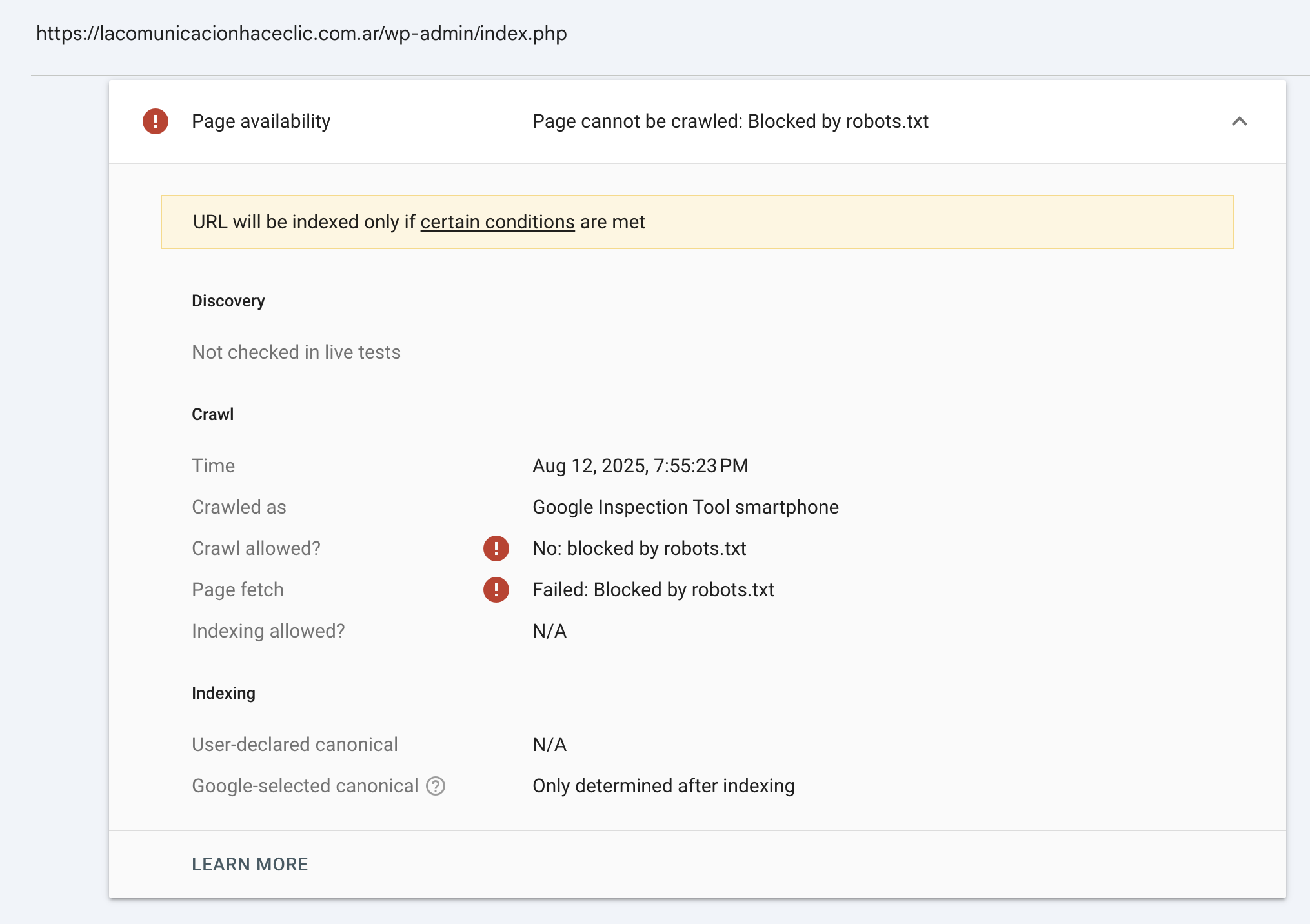Click the crawl time 'Aug 12, 2025, 7:55:23 PM'
Screen dimensions: 1310x924
pyautogui.click(x=640, y=466)
